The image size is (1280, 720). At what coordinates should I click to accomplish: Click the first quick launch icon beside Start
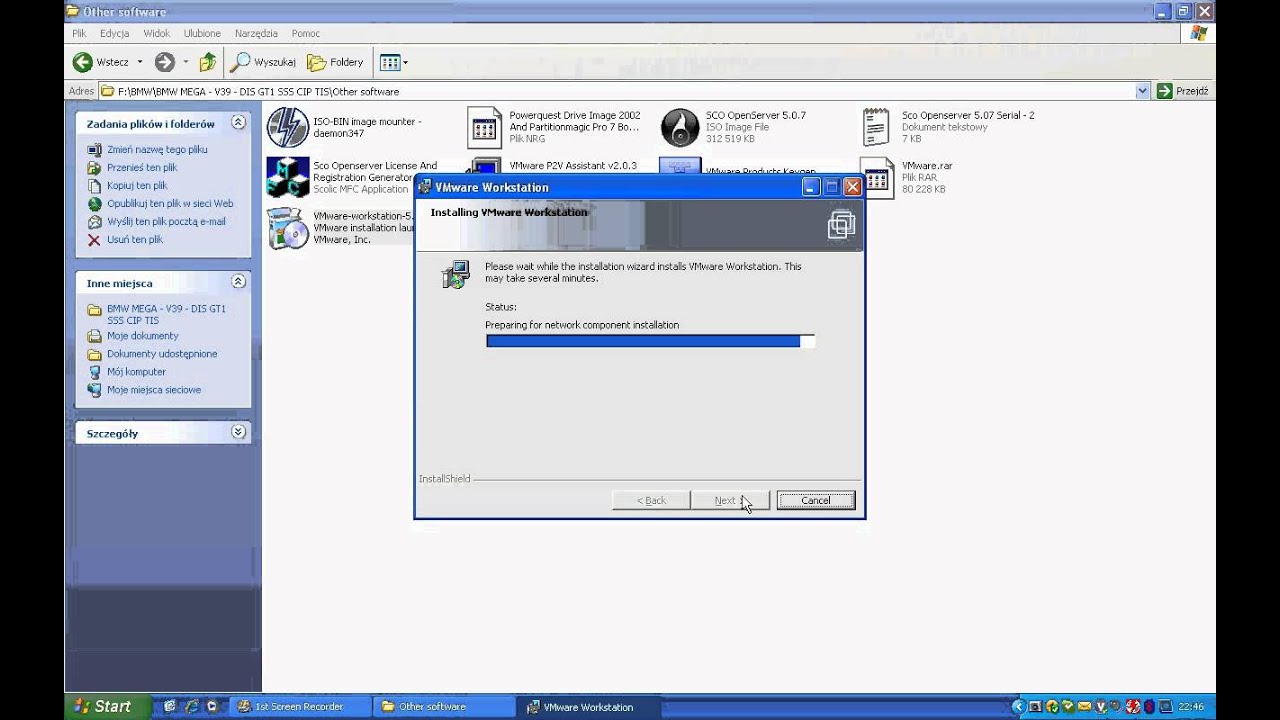click(x=170, y=706)
